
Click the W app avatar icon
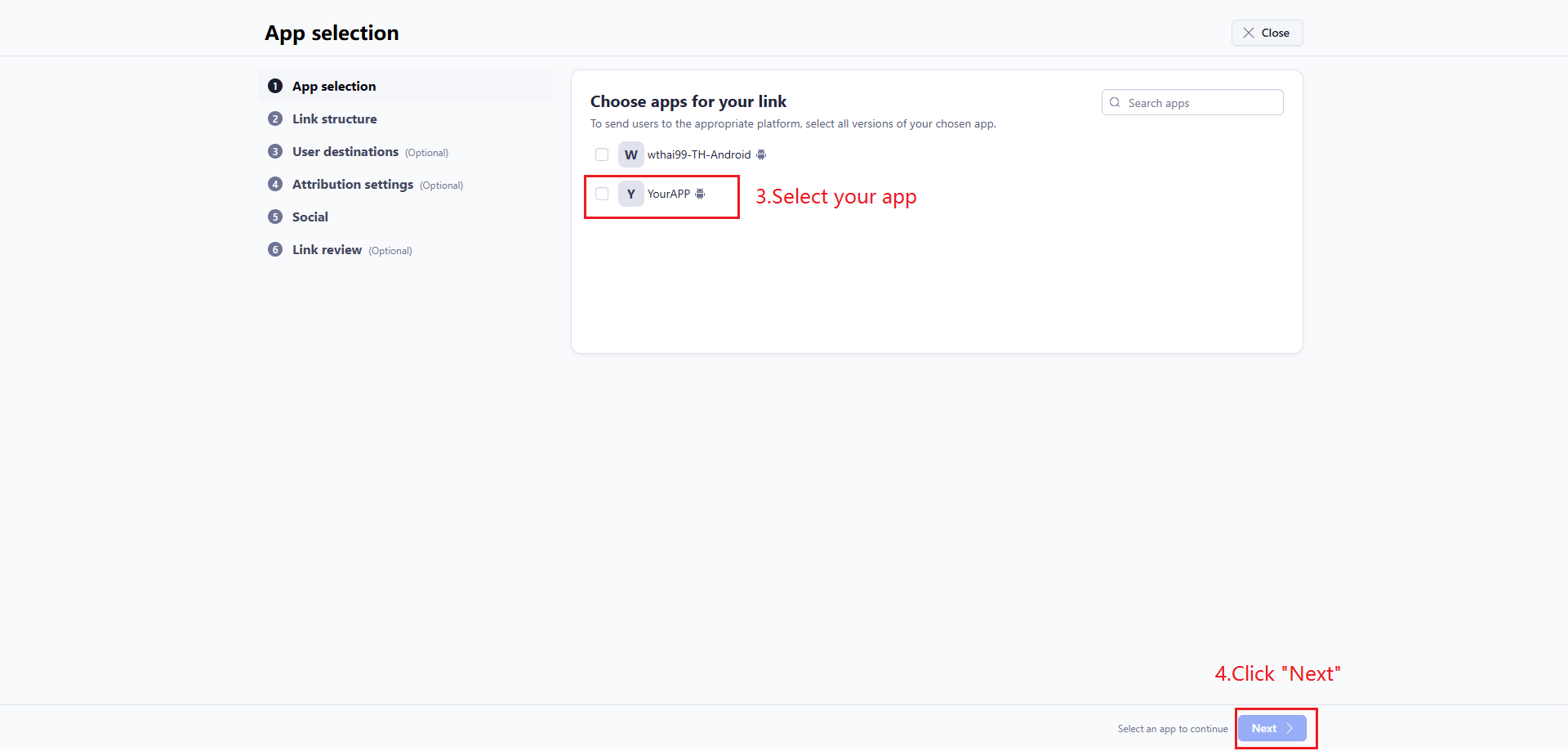coord(631,154)
